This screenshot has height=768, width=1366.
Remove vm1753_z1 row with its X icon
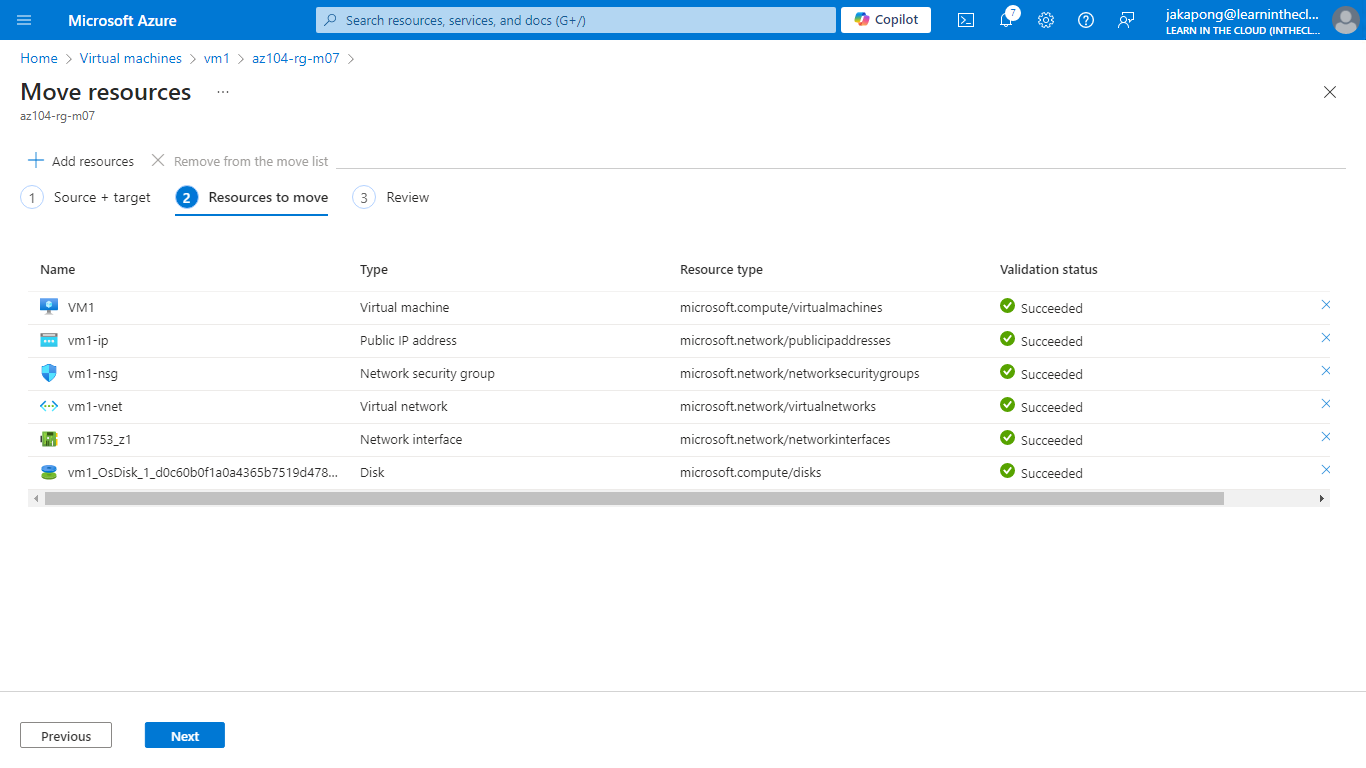tap(1326, 437)
